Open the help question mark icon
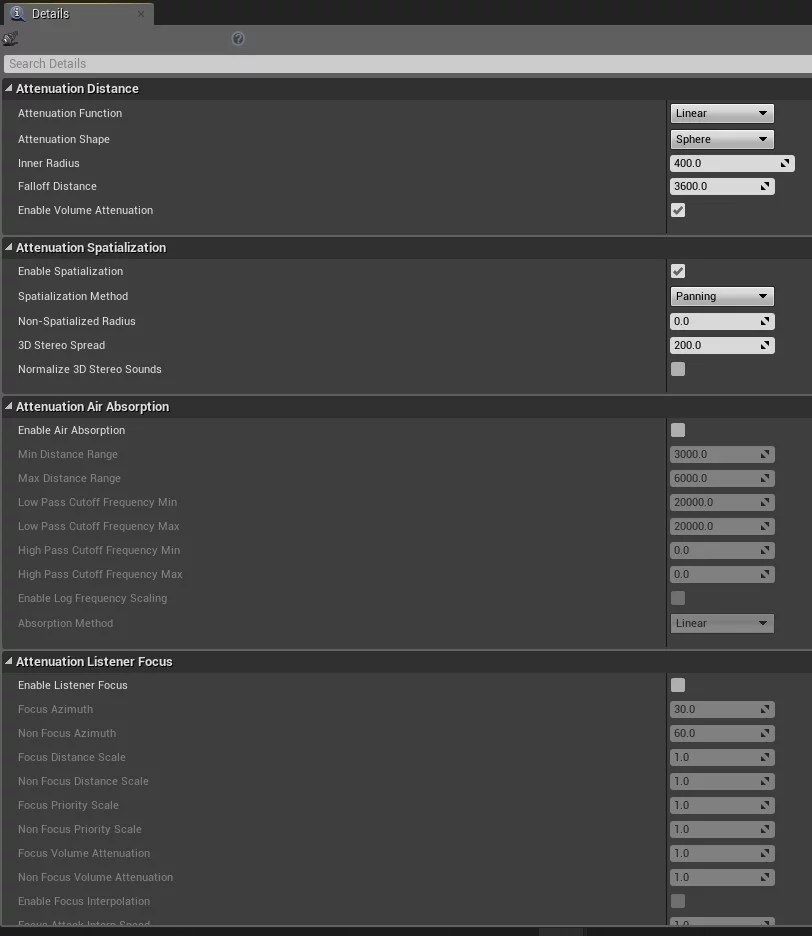 pos(238,38)
